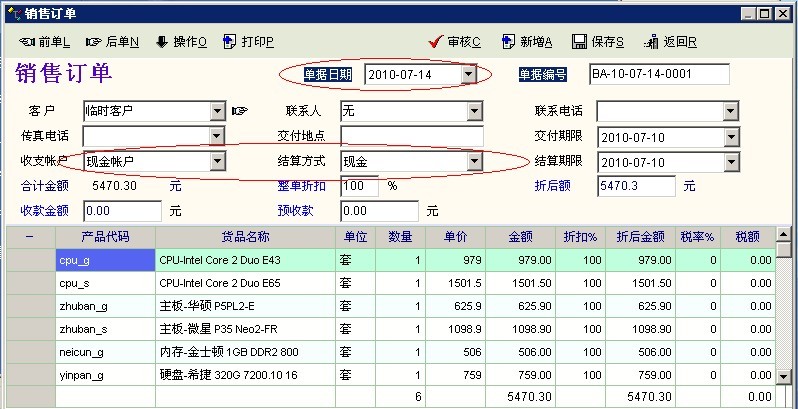This screenshot has width=798, height=409.
Task: Create new order via 新增 button
Action: tap(507, 42)
